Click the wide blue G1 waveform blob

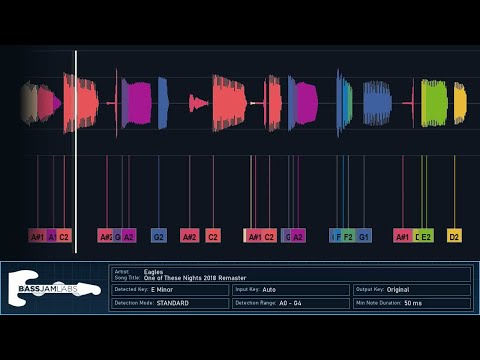(377, 103)
